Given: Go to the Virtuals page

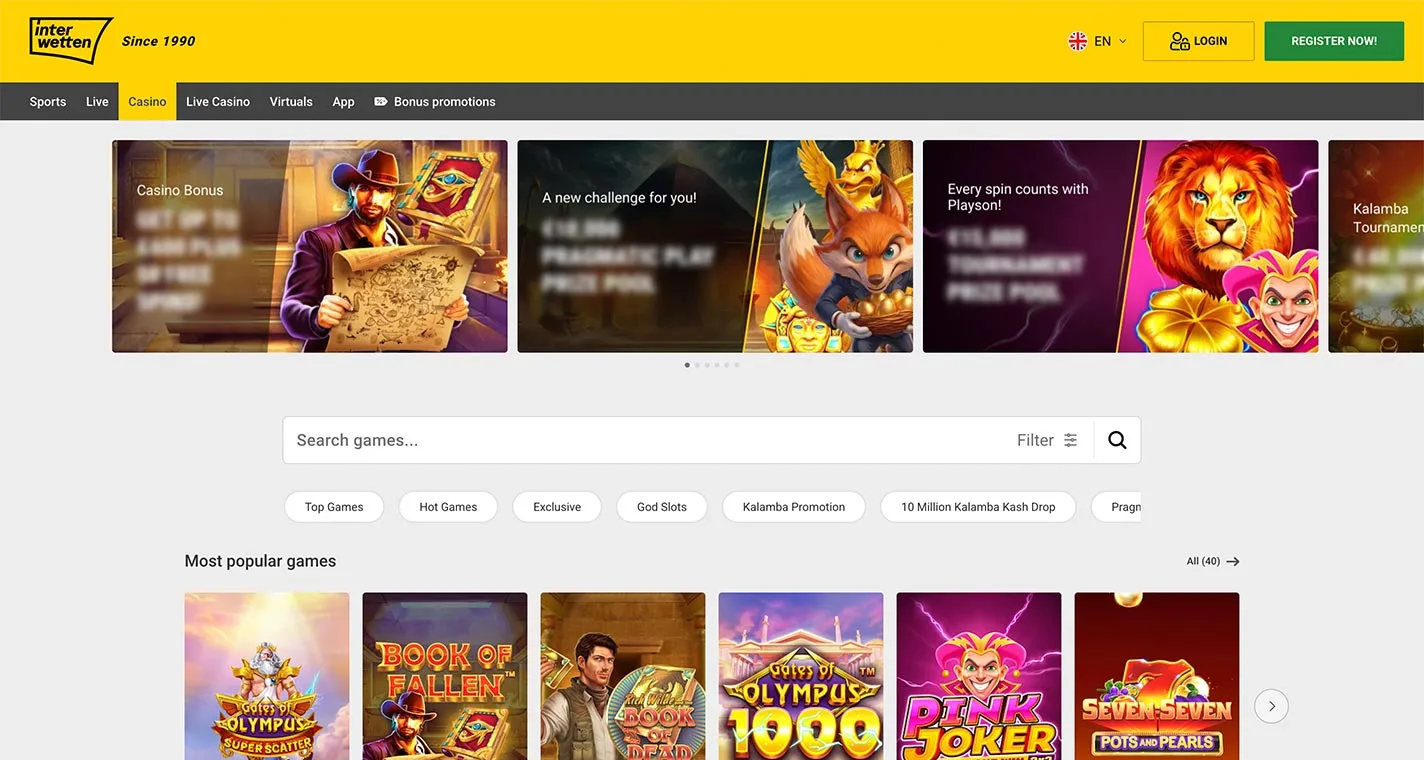Looking at the screenshot, I should (291, 102).
